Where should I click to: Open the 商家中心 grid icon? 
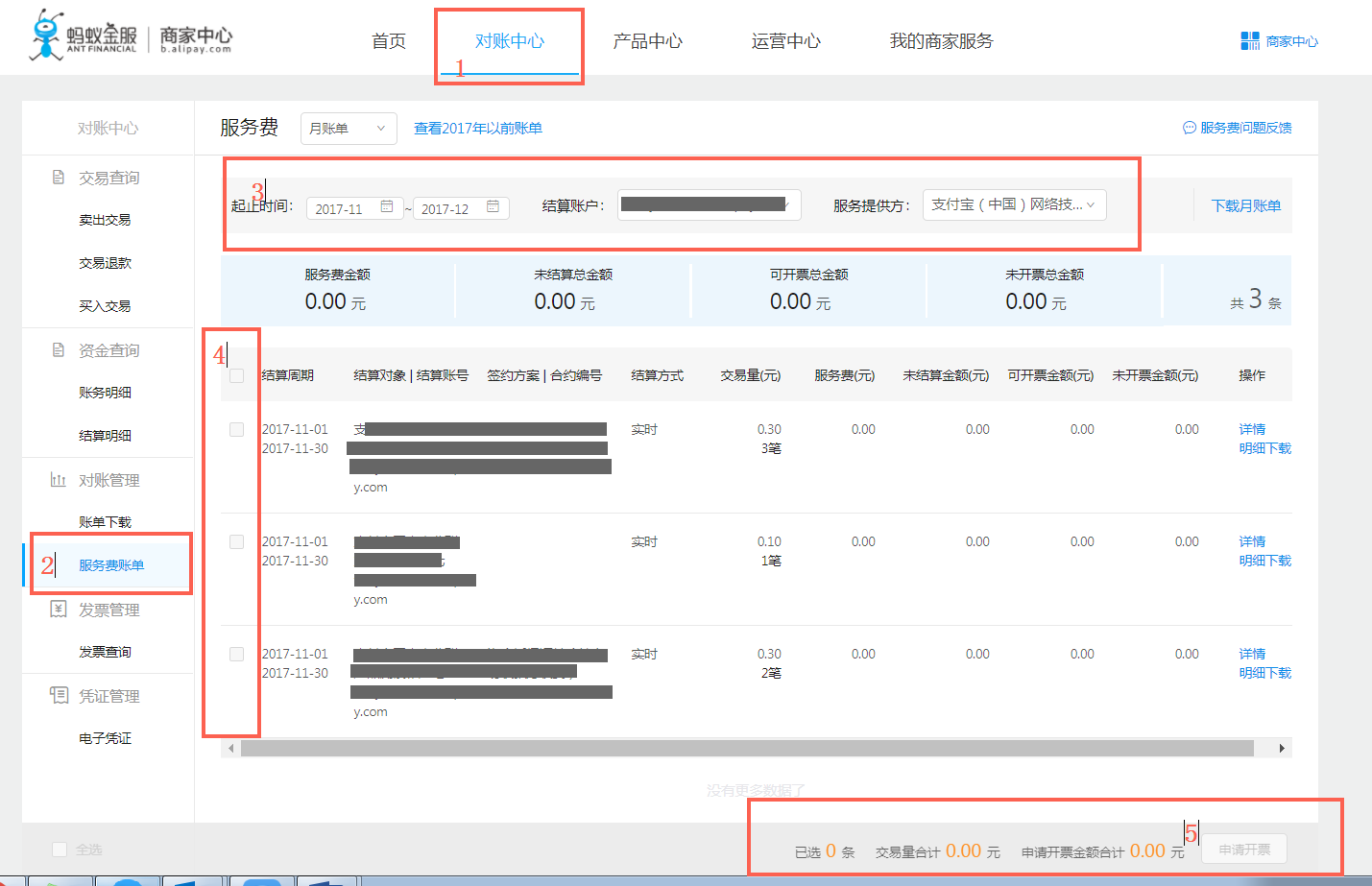[x=1250, y=40]
